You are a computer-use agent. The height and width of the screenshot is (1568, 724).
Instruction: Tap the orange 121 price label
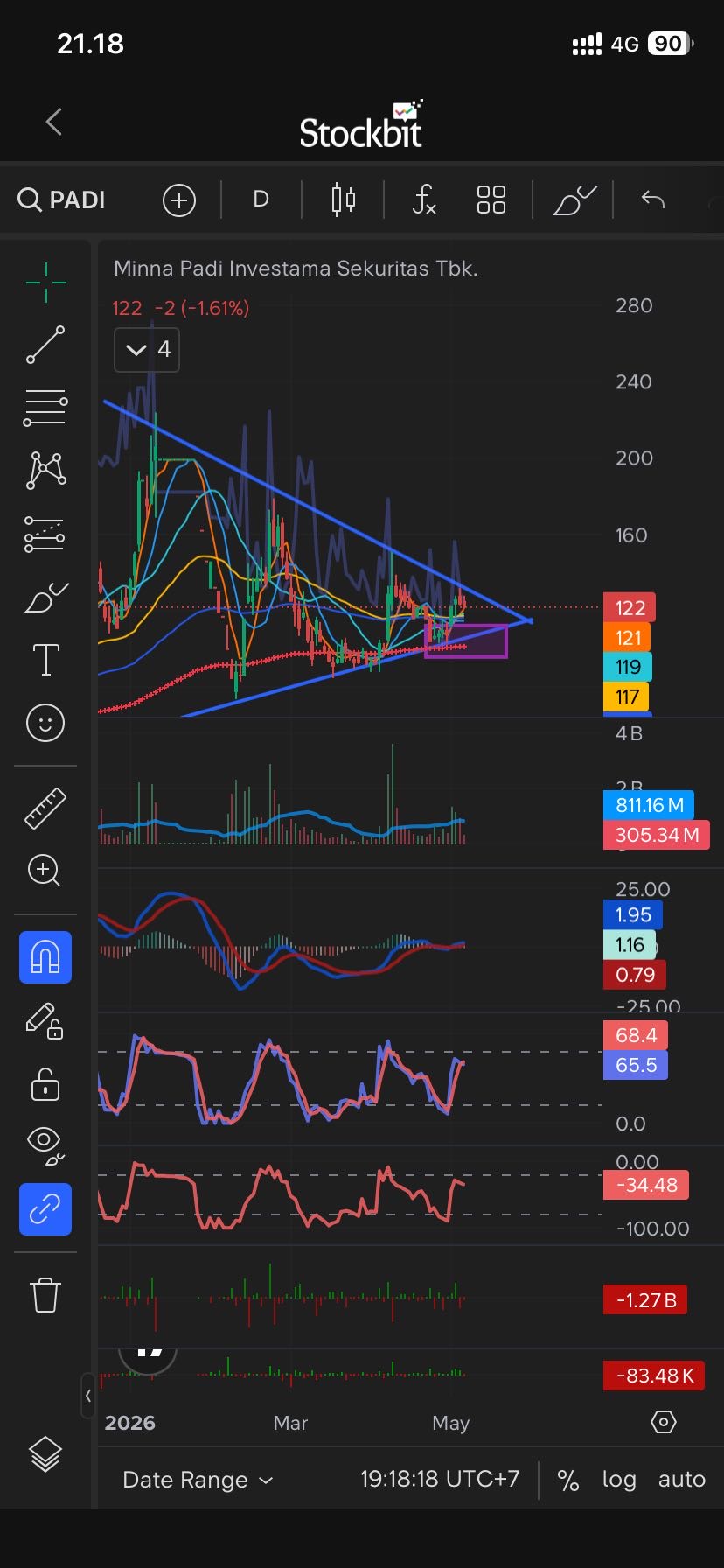pos(628,638)
